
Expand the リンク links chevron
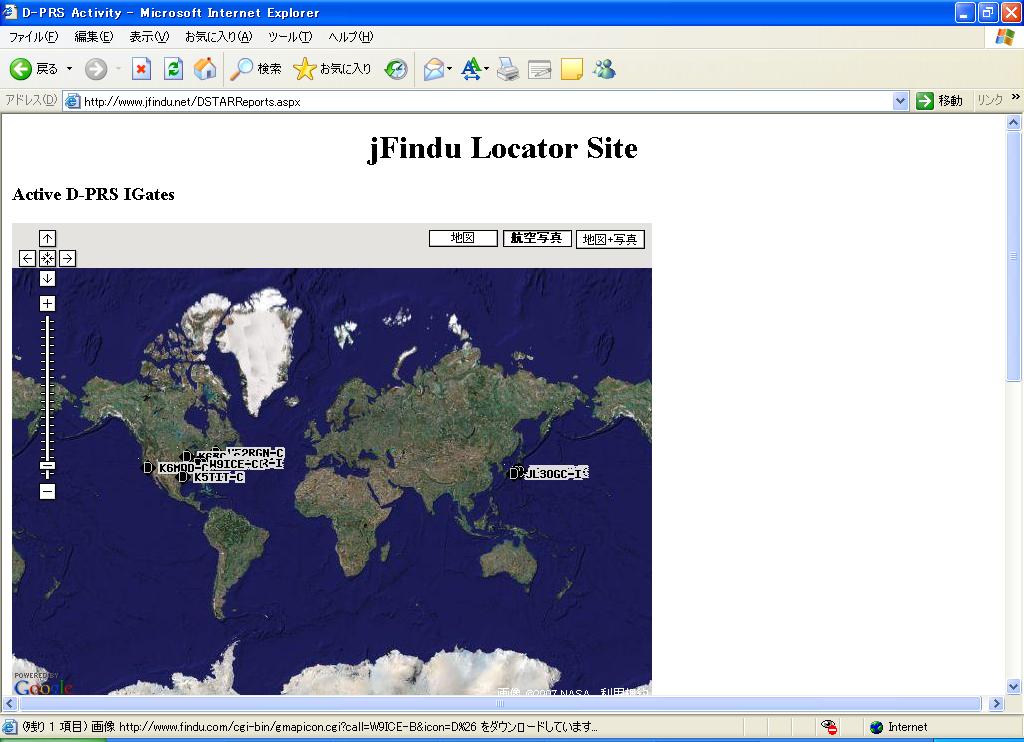coord(1016,97)
